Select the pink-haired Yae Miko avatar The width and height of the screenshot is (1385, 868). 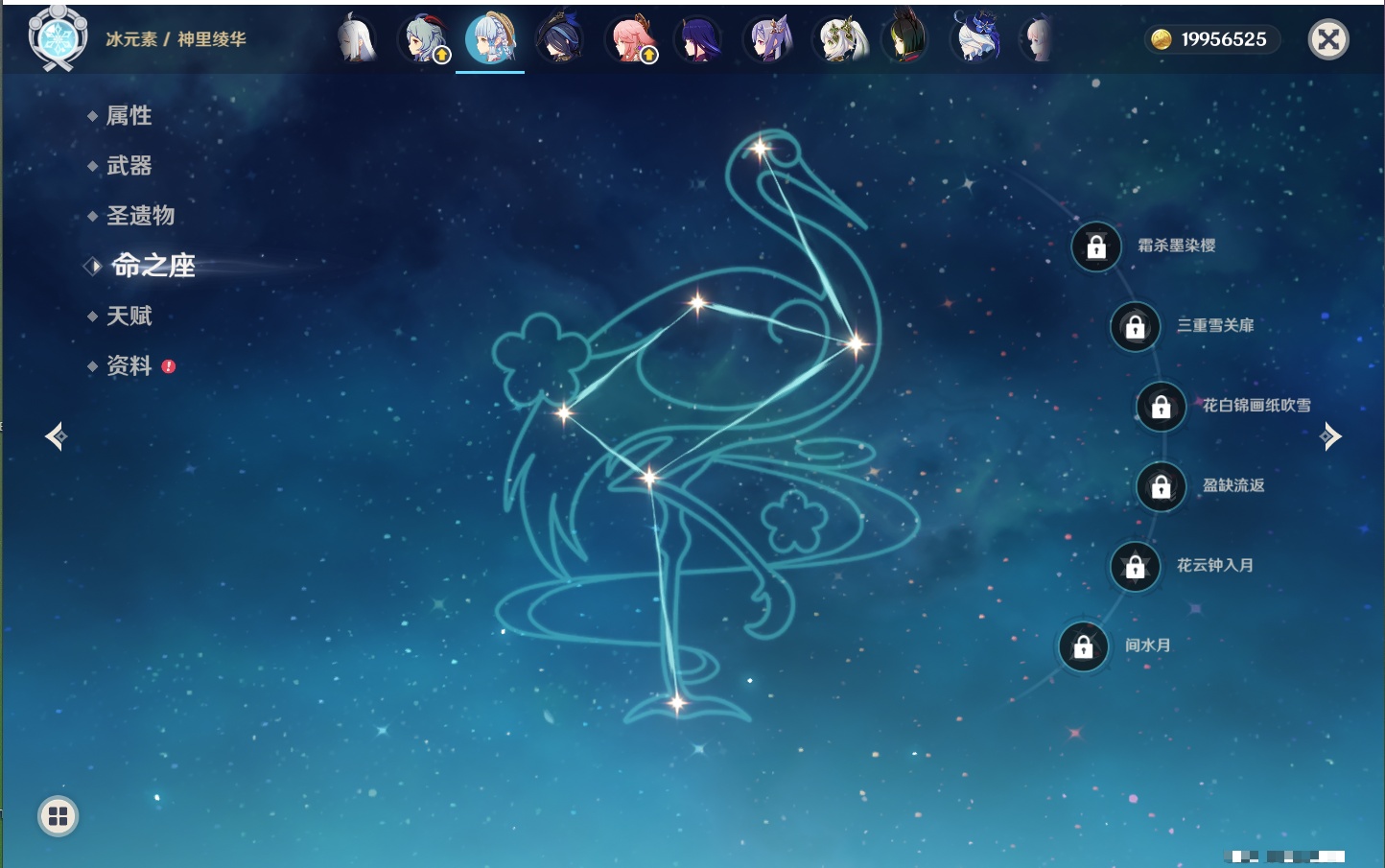click(631, 40)
